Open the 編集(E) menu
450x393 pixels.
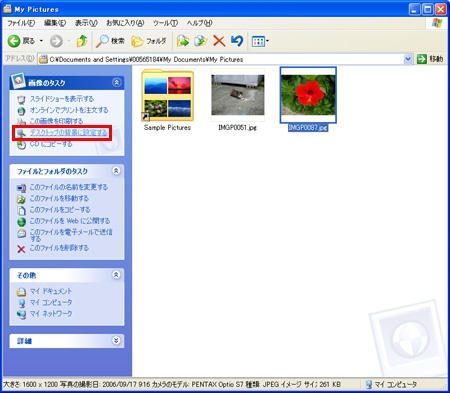(55, 23)
